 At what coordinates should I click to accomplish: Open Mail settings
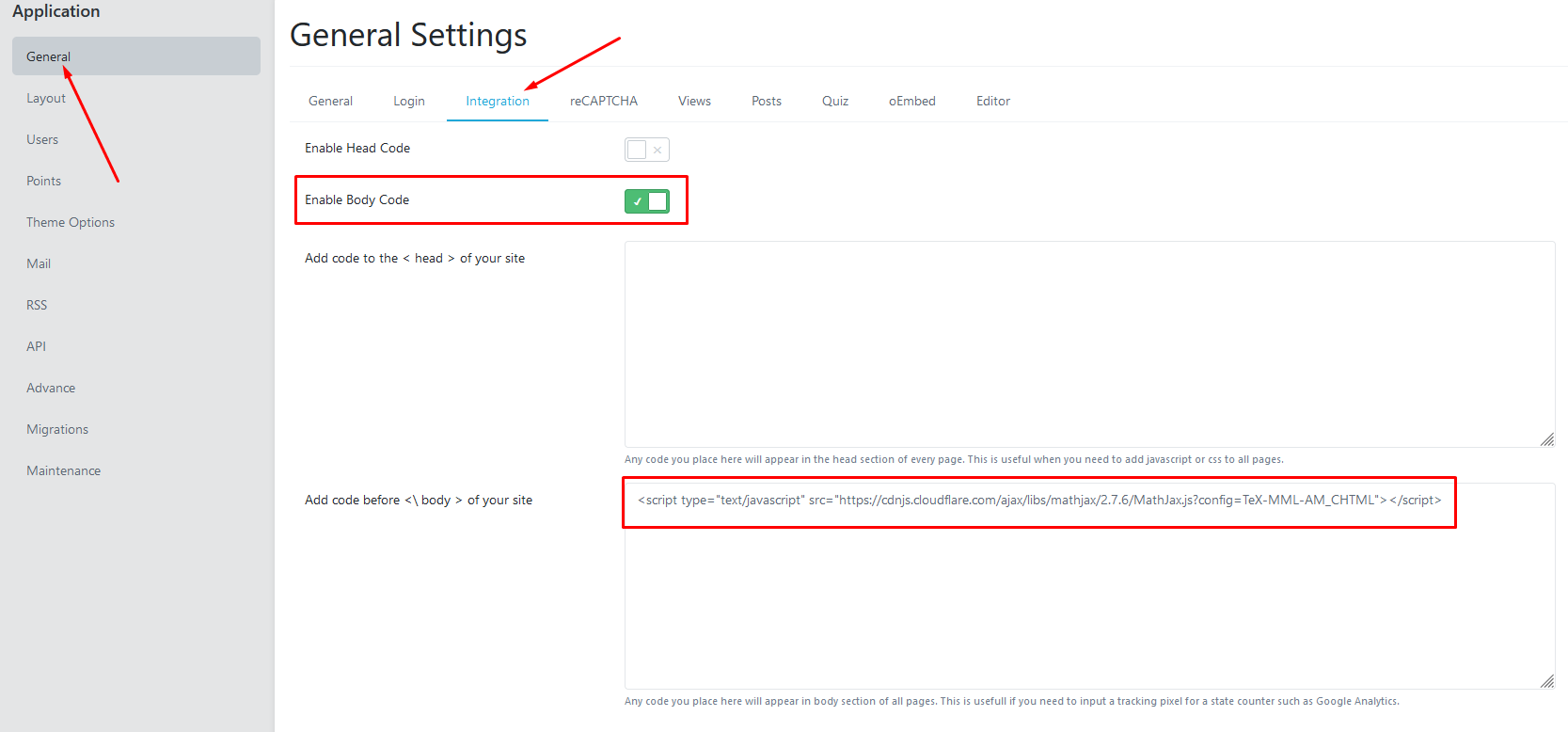coord(39,263)
